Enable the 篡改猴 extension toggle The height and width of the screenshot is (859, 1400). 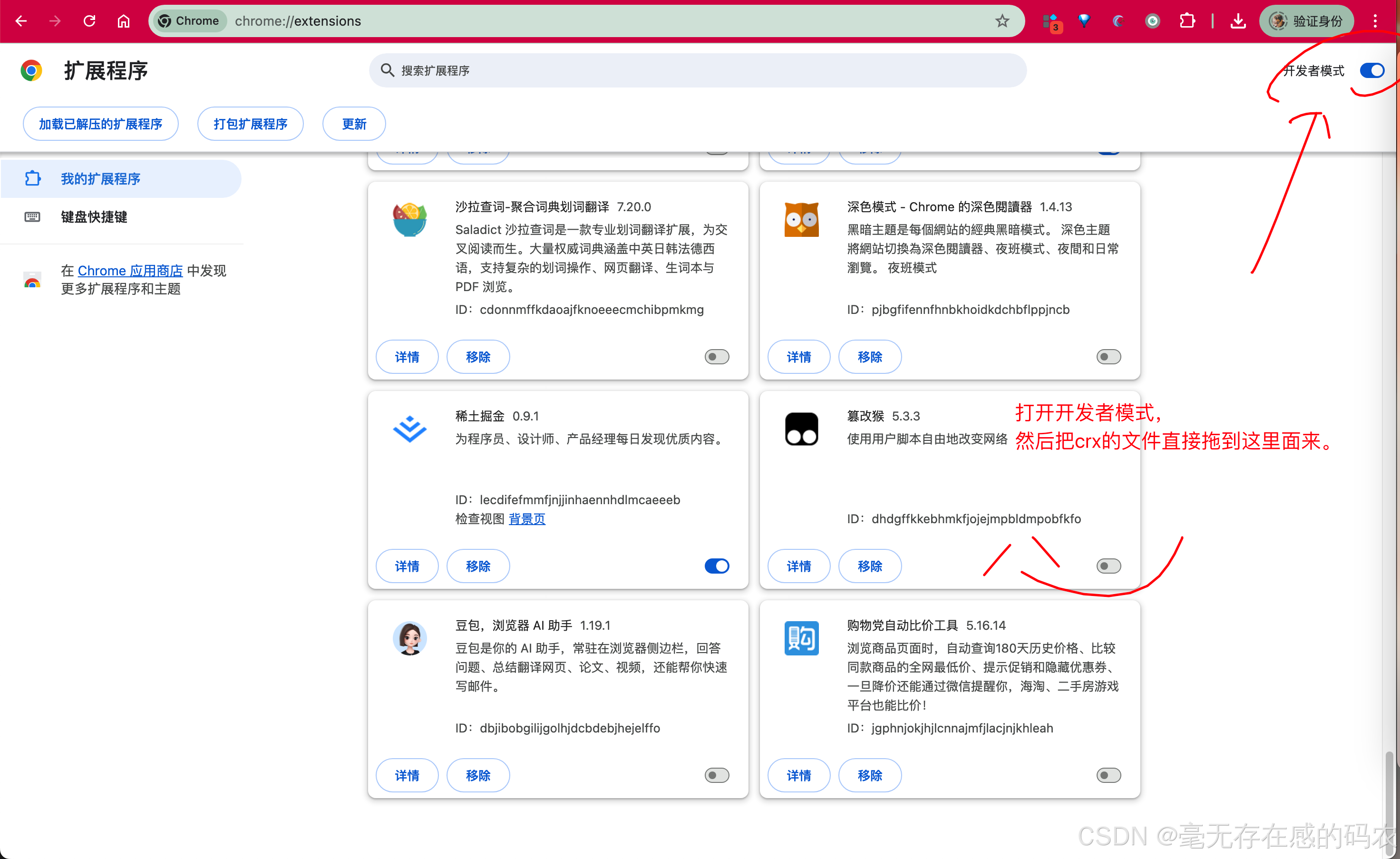1108,566
